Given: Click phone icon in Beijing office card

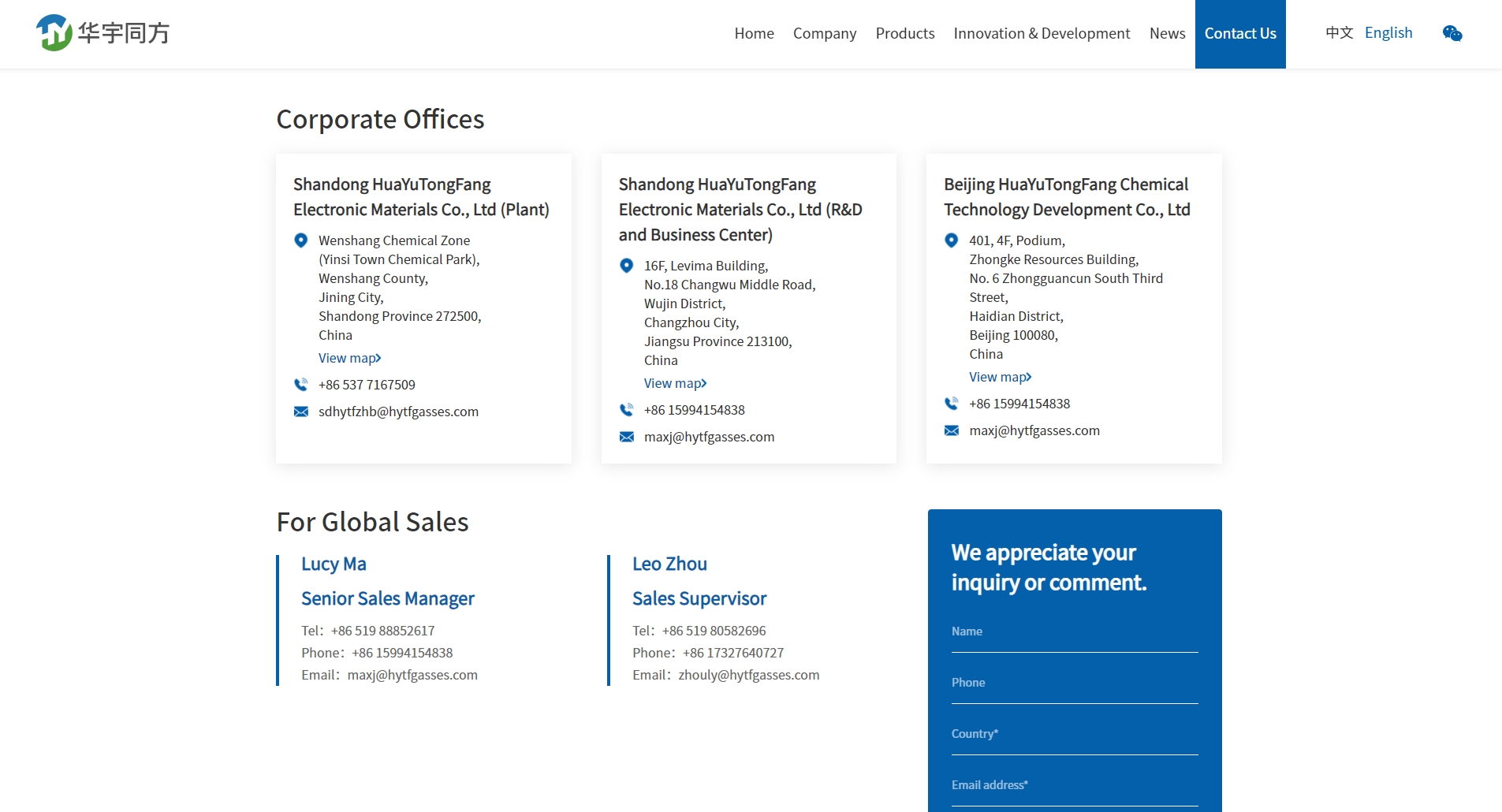Looking at the screenshot, I should click(952, 404).
